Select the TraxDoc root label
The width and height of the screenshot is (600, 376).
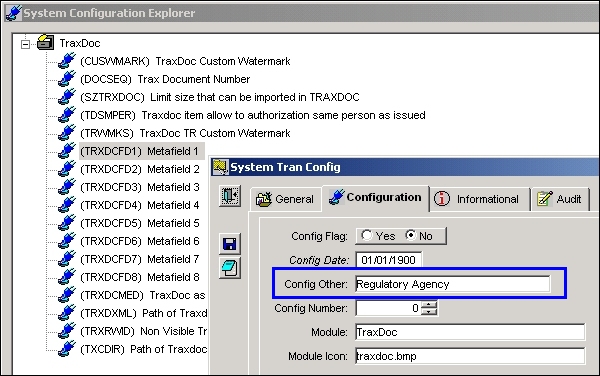click(80, 43)
